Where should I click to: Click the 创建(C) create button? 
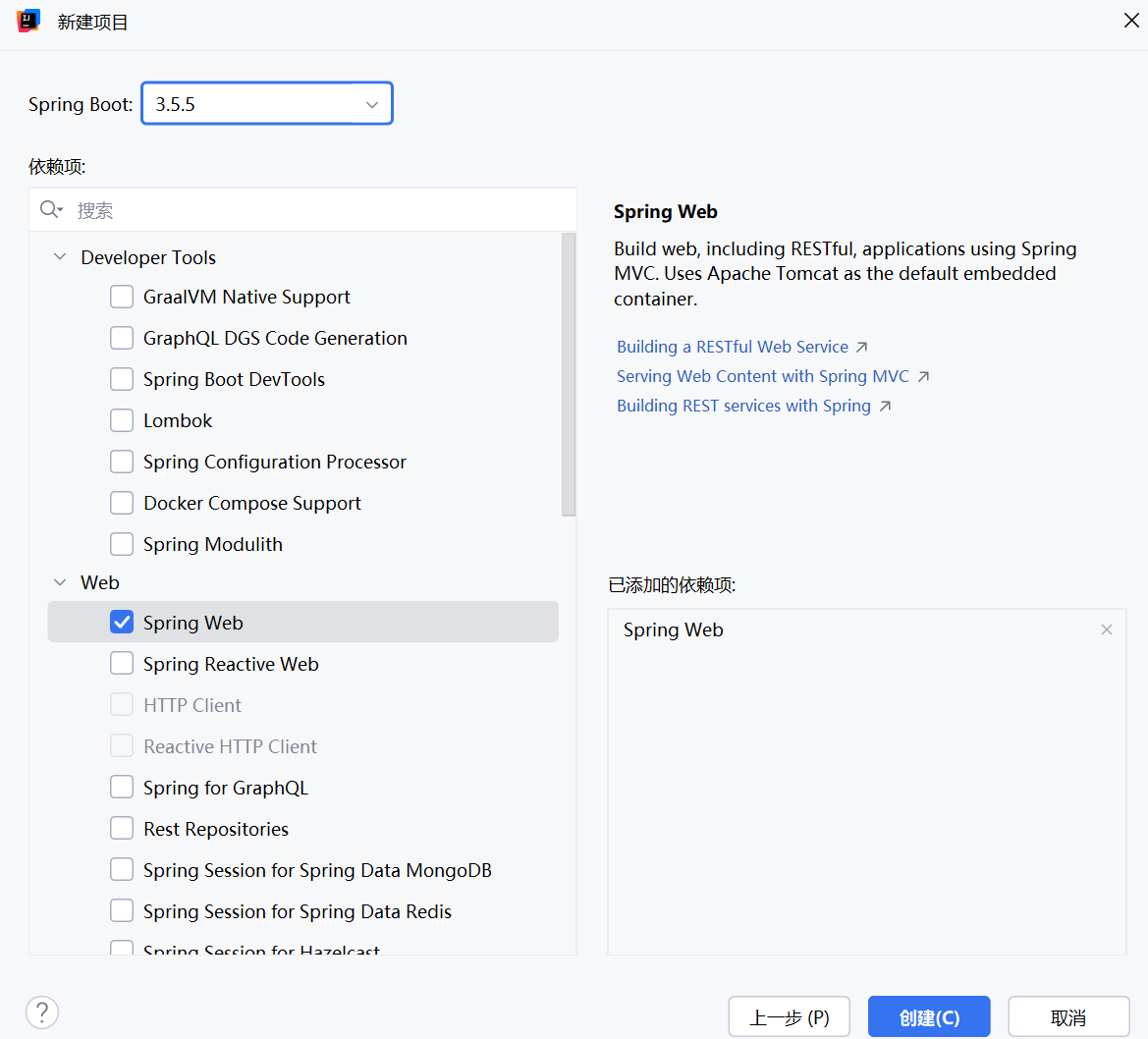click(929, 1017)
